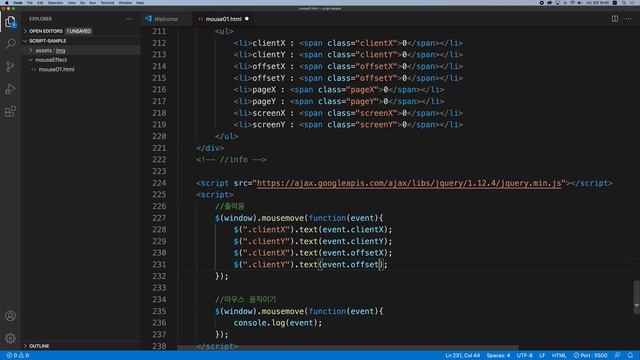Click the Wi-Fi icon in macOS menu bar
This screenshot has width=640, height=360.
point(572,2)
